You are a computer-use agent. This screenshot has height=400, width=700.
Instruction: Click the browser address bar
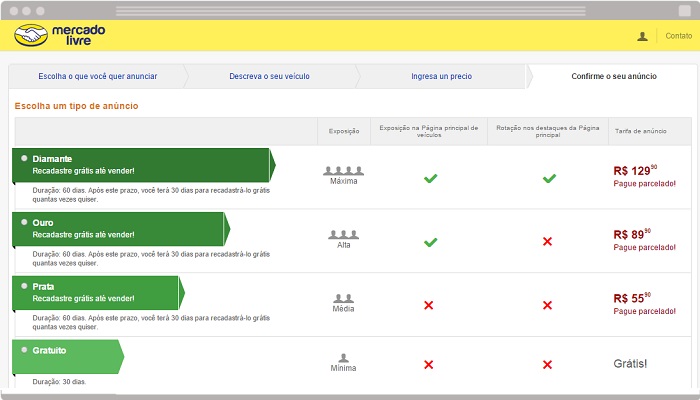coord(350,11)
